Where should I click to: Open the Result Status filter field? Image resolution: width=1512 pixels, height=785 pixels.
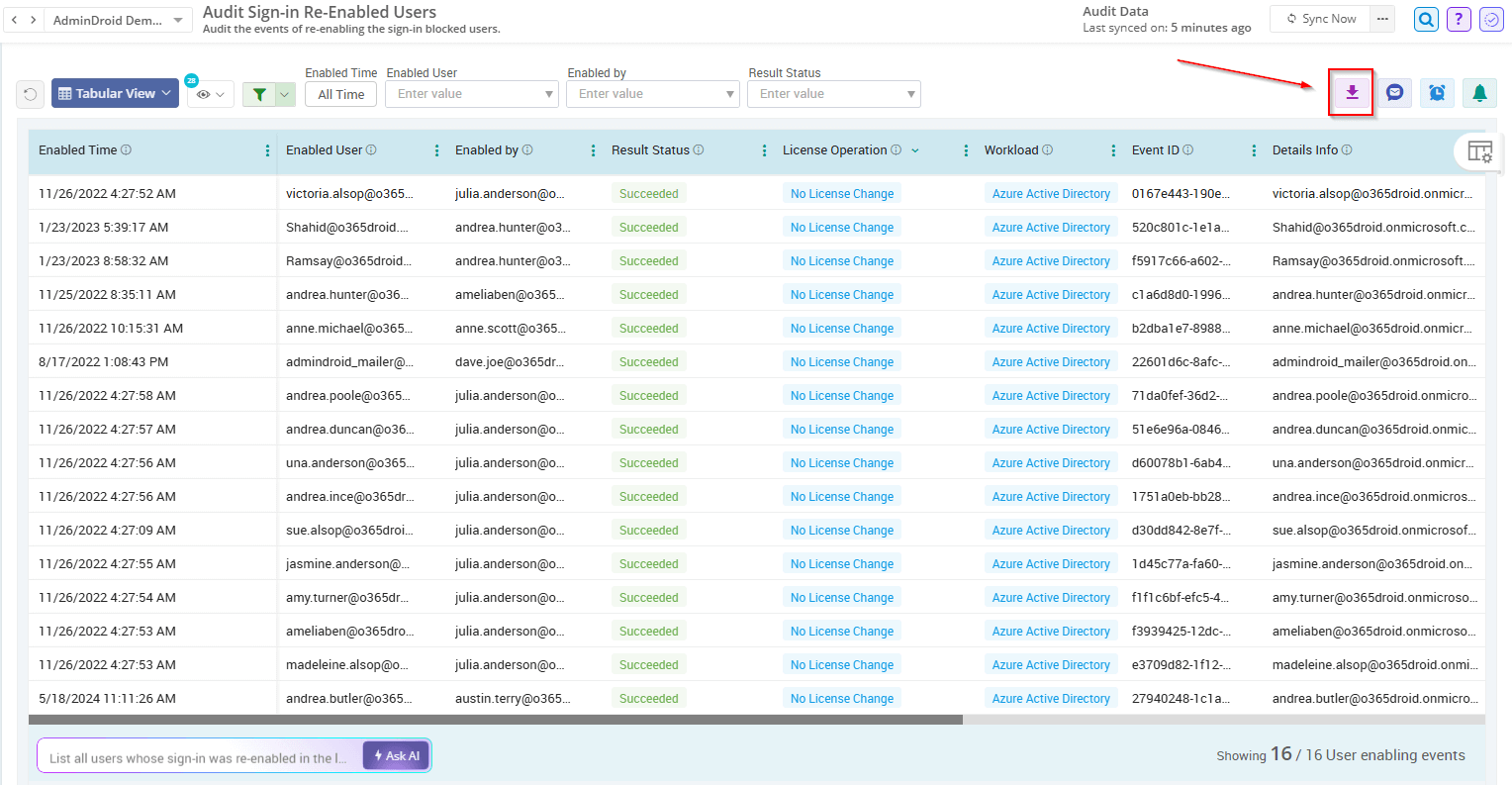pyautogui.click(x=833, y=93)
